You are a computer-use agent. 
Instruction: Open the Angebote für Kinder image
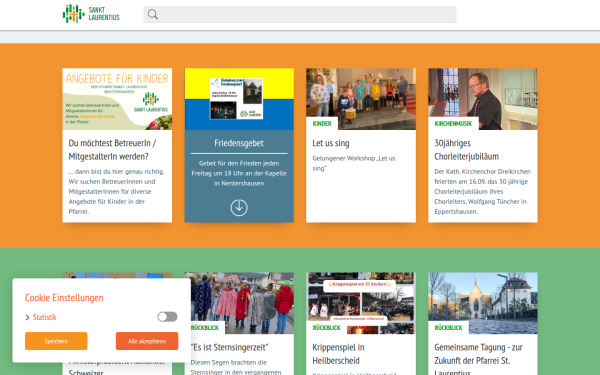click(x=117, y=99)
